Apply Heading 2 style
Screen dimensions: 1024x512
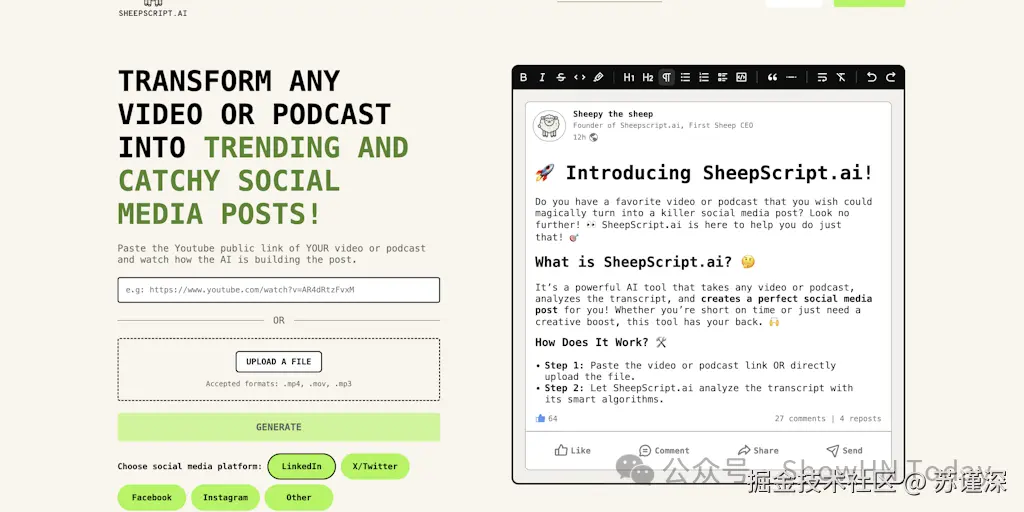[648, 77]
